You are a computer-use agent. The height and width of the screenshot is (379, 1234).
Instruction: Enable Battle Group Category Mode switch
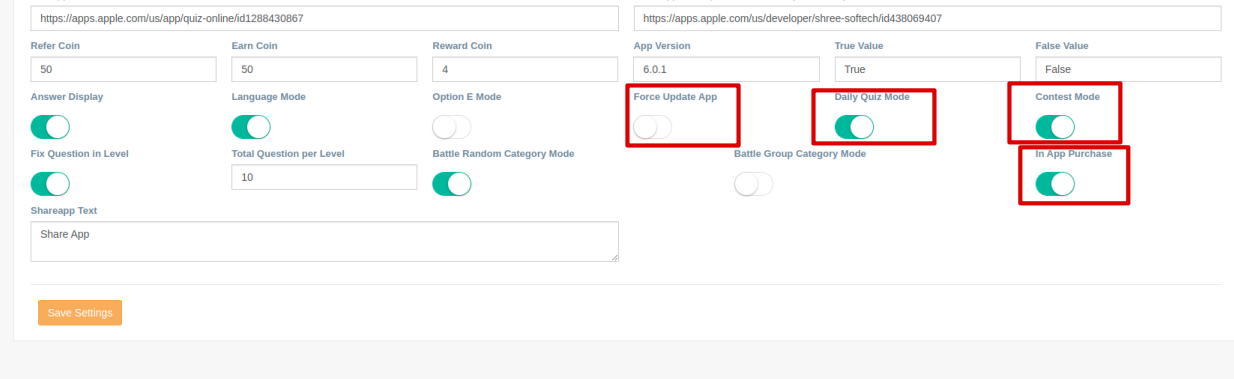point(753,184)
